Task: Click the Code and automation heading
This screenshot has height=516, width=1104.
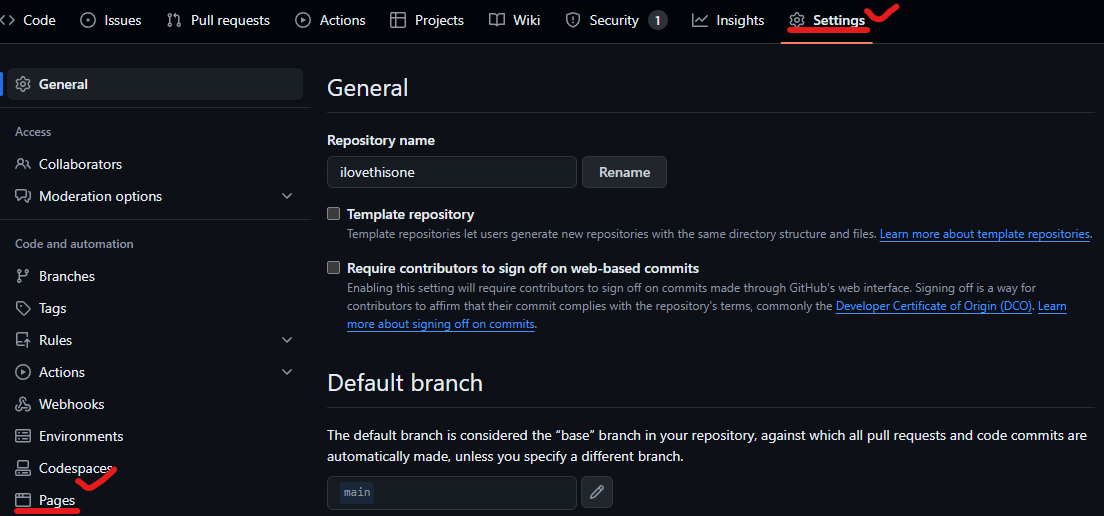Action: tap(75, 244)
